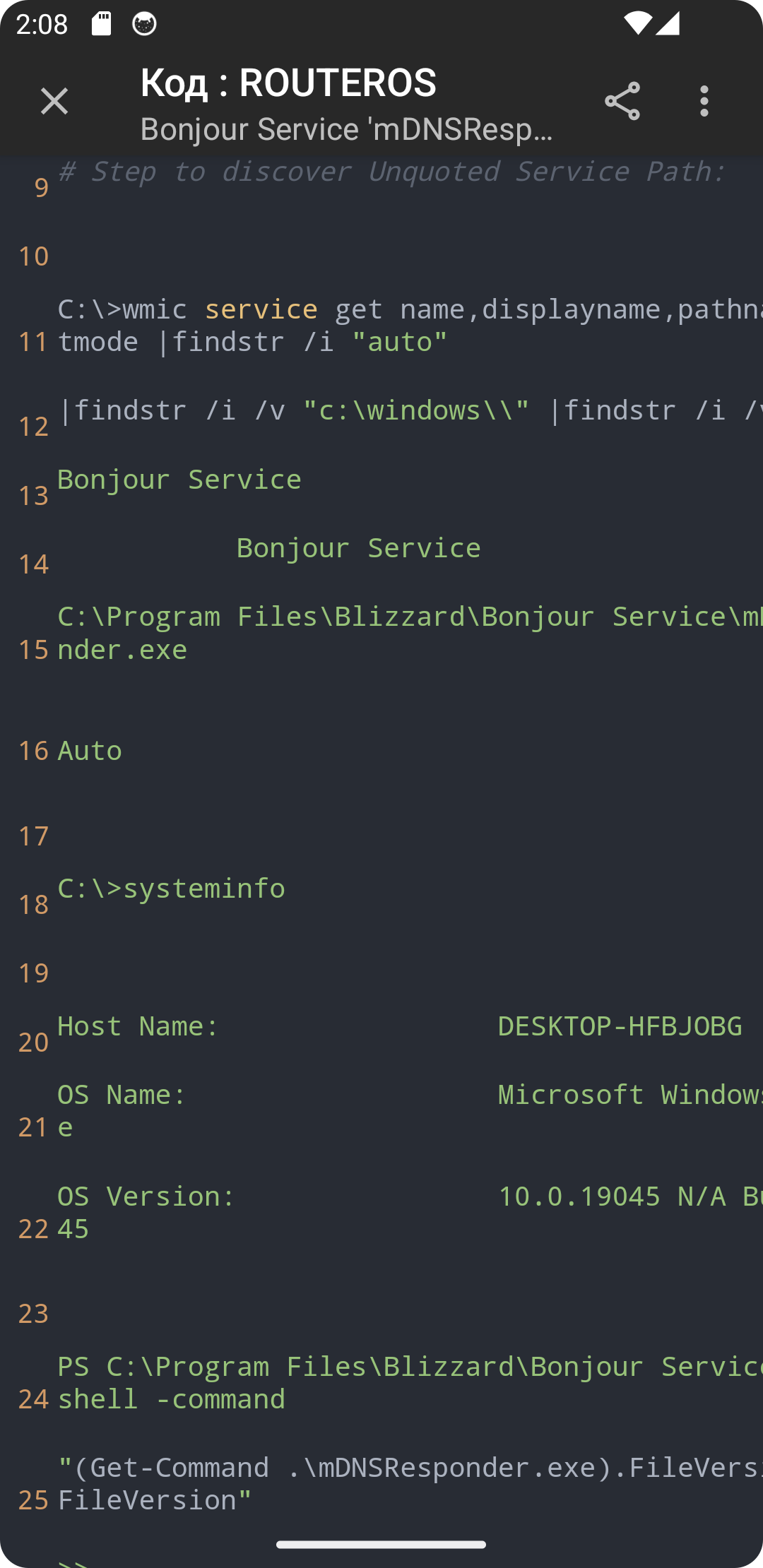The image size is (763, 1568).
Task: Tap the share icon
Action: 622,101
